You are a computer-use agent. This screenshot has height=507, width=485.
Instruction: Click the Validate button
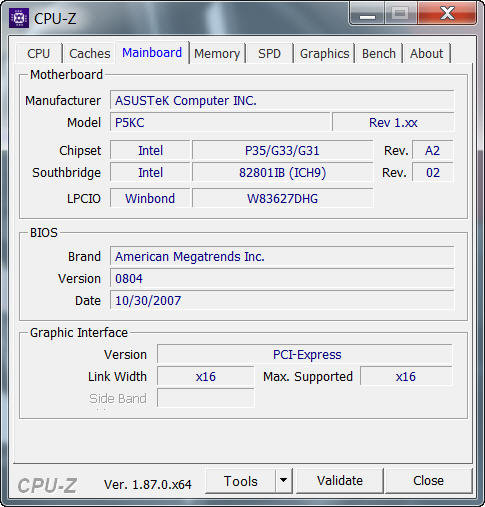tap(340, 481)
